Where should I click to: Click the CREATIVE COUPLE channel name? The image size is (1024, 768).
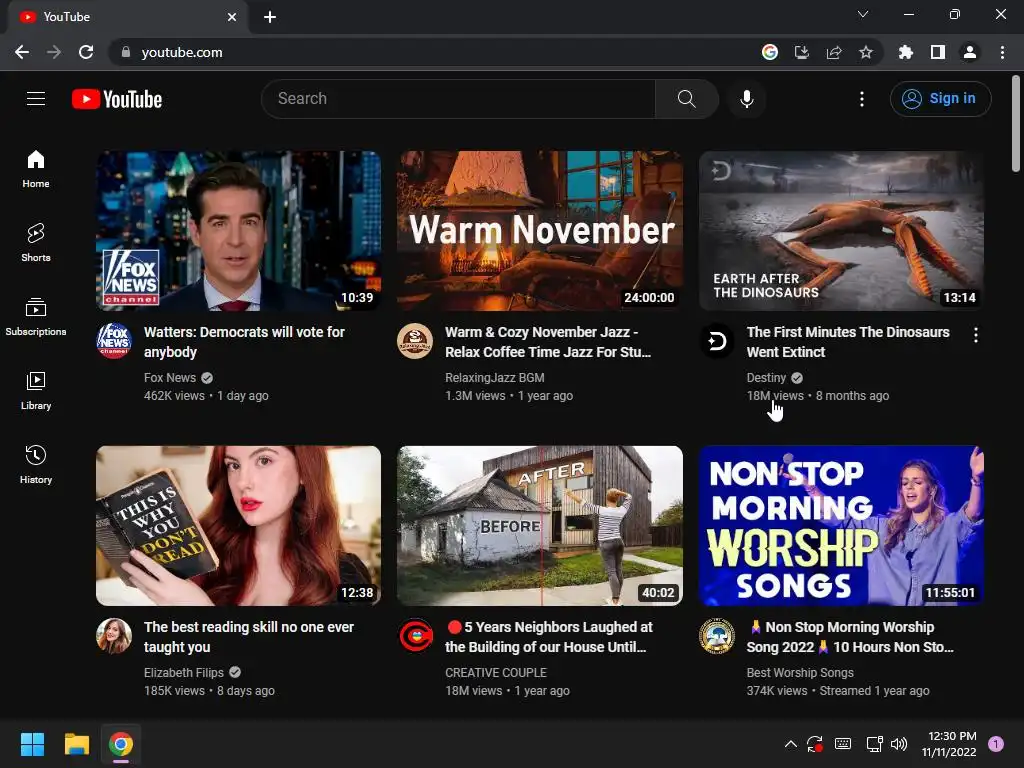496,673
